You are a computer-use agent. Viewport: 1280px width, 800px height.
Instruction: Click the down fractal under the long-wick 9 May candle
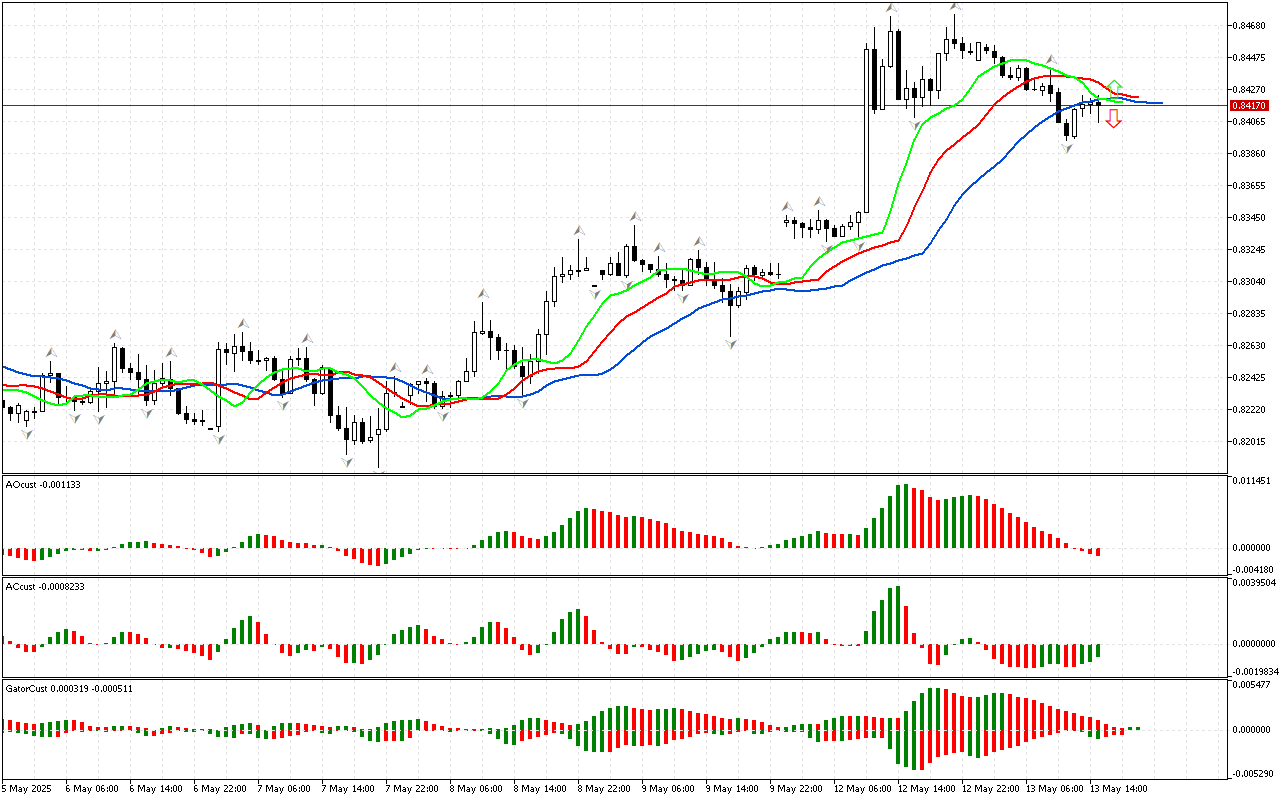click(x=731, y=343)
